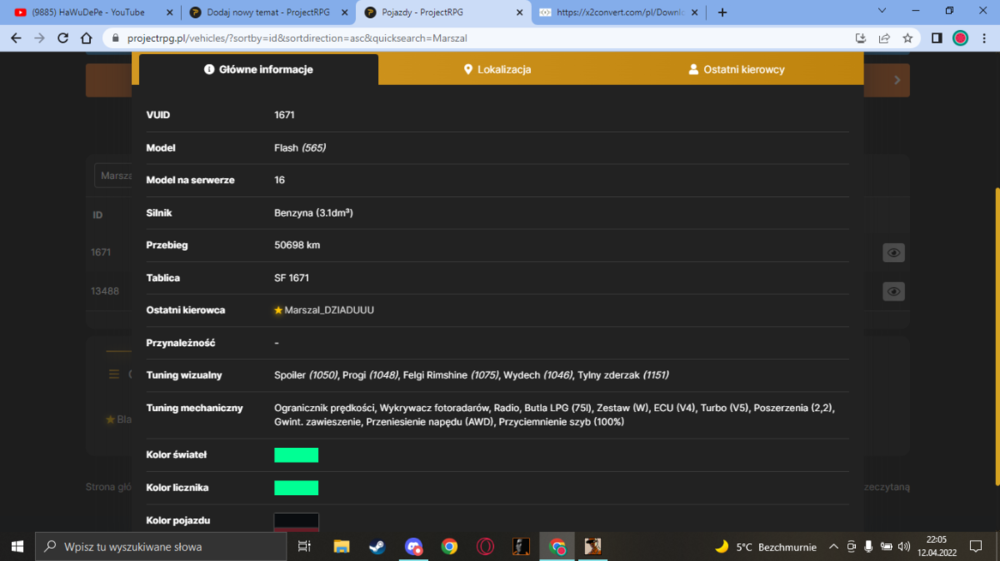The width and height of the screenshot is (1000, 561).
Task: Click plate value SF 1671
Action: 291,278
